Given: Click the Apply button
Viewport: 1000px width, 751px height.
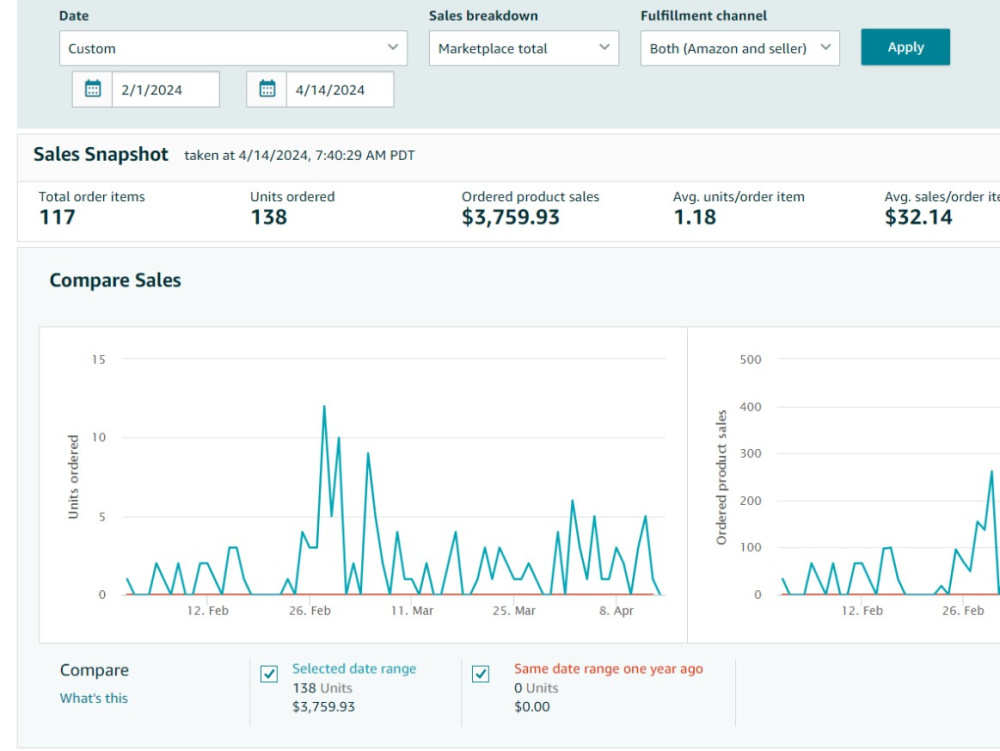Looking at the screenshot, I should click(x=905, y=47).
